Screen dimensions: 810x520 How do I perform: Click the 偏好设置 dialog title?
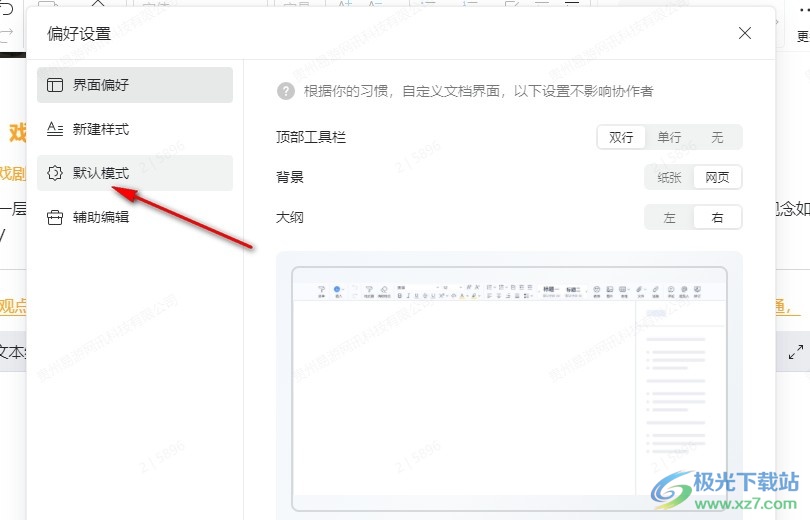pos(79,34)
